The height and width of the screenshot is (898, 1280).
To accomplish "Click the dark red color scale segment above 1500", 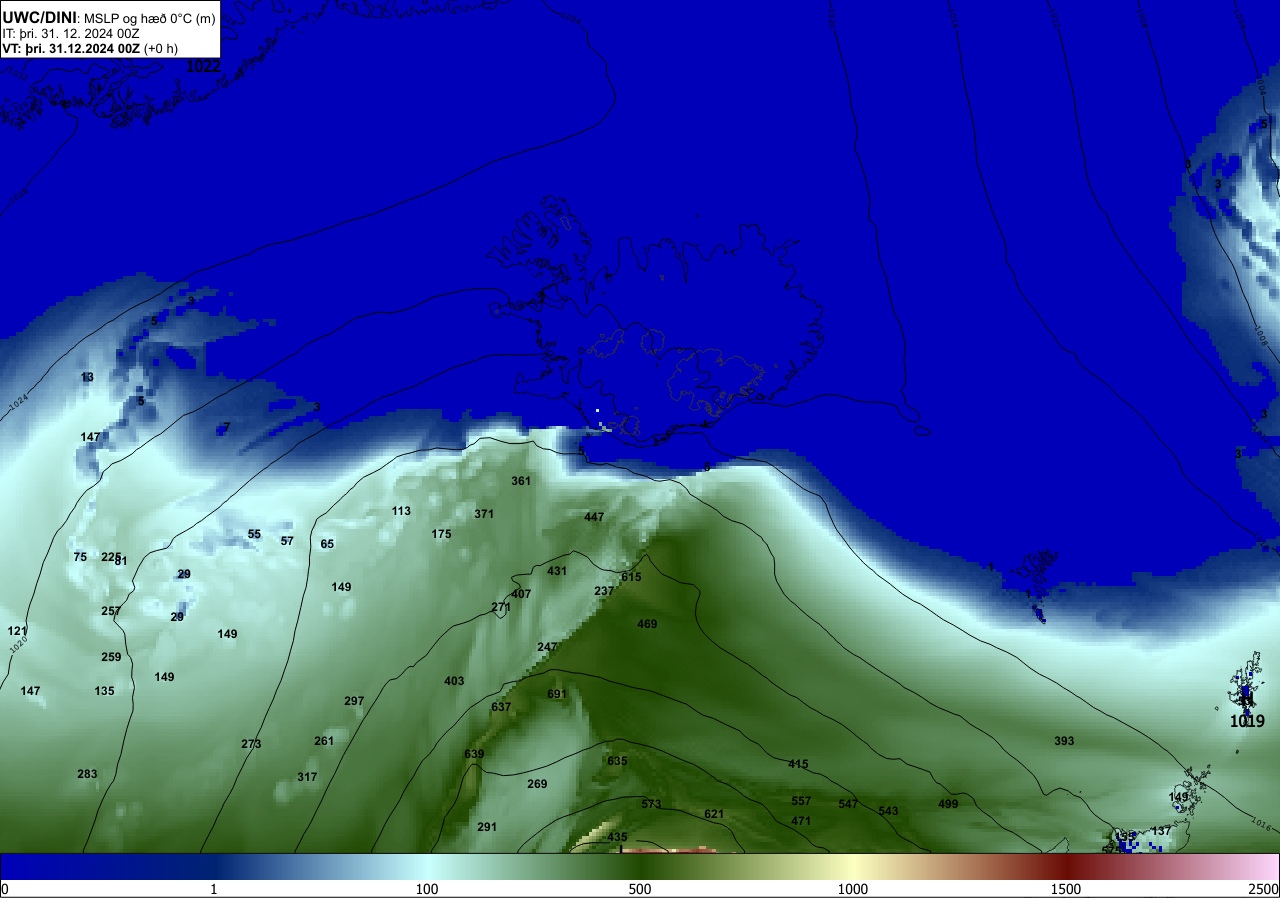I will click(x=1066, y=866).
